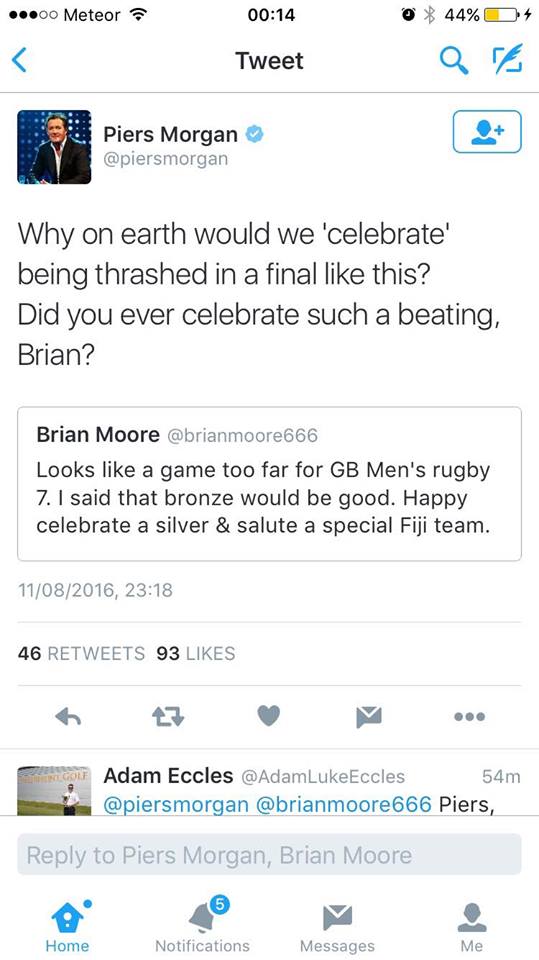Tap the Reply to Piers Morgan field

point(269,855)
